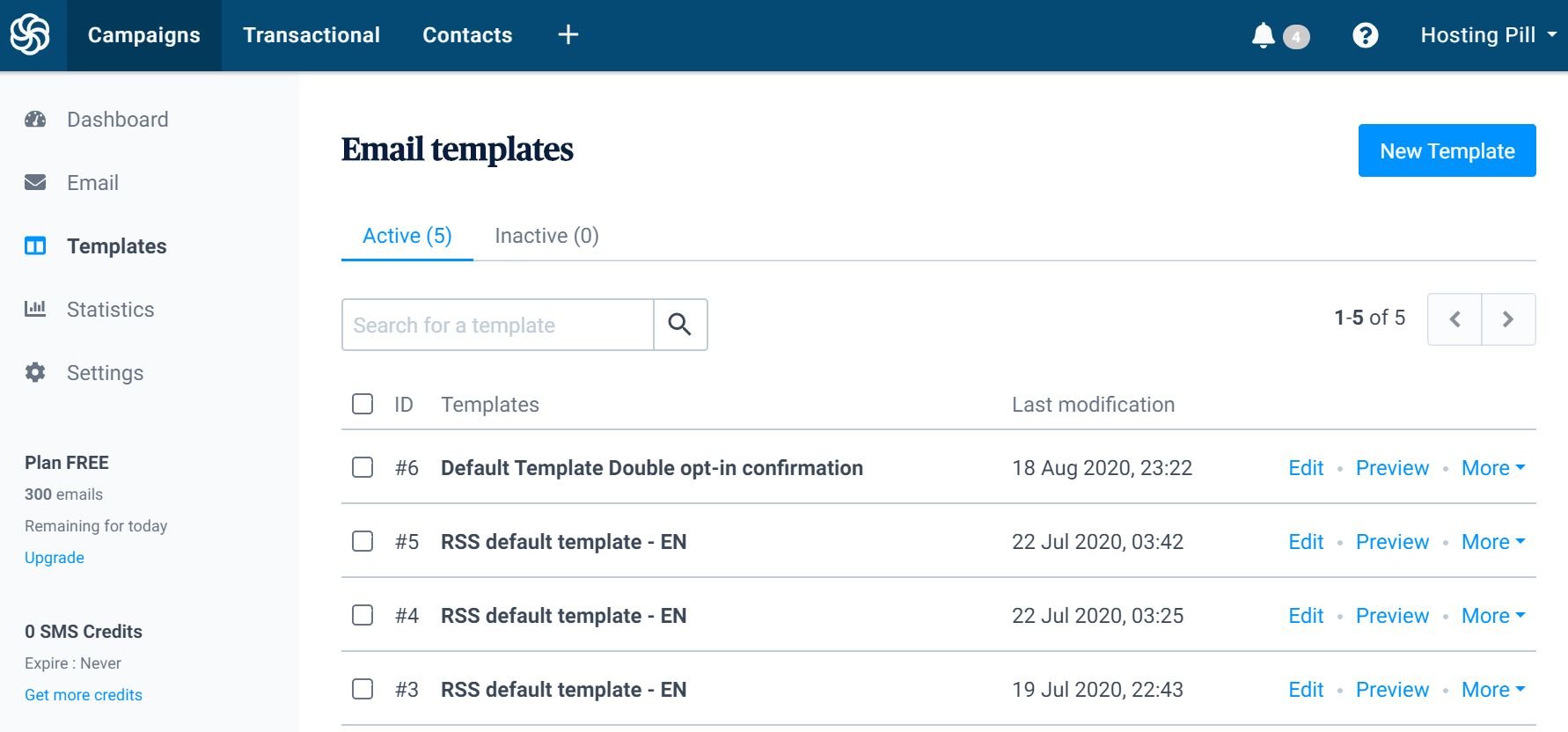Open the help question mark icon
The width and height of the screenshot is (1568, 732).
(1365, 35)
